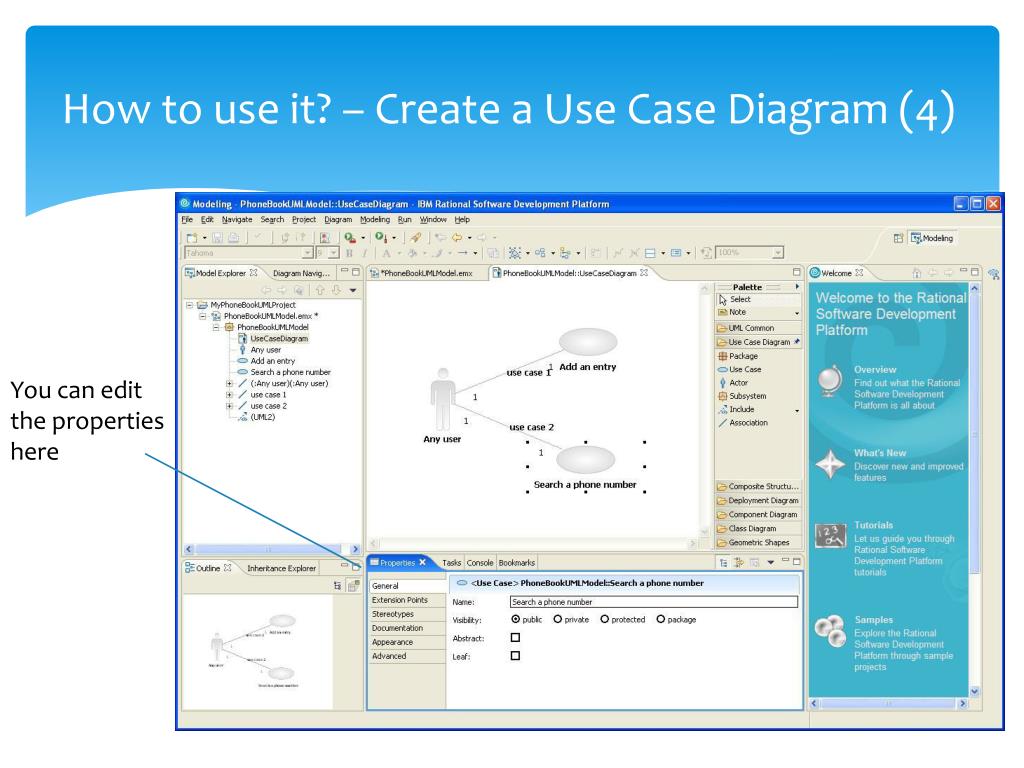Switch to the Tasks tab
The image size is (1024, 768).
tap(452, 563)
